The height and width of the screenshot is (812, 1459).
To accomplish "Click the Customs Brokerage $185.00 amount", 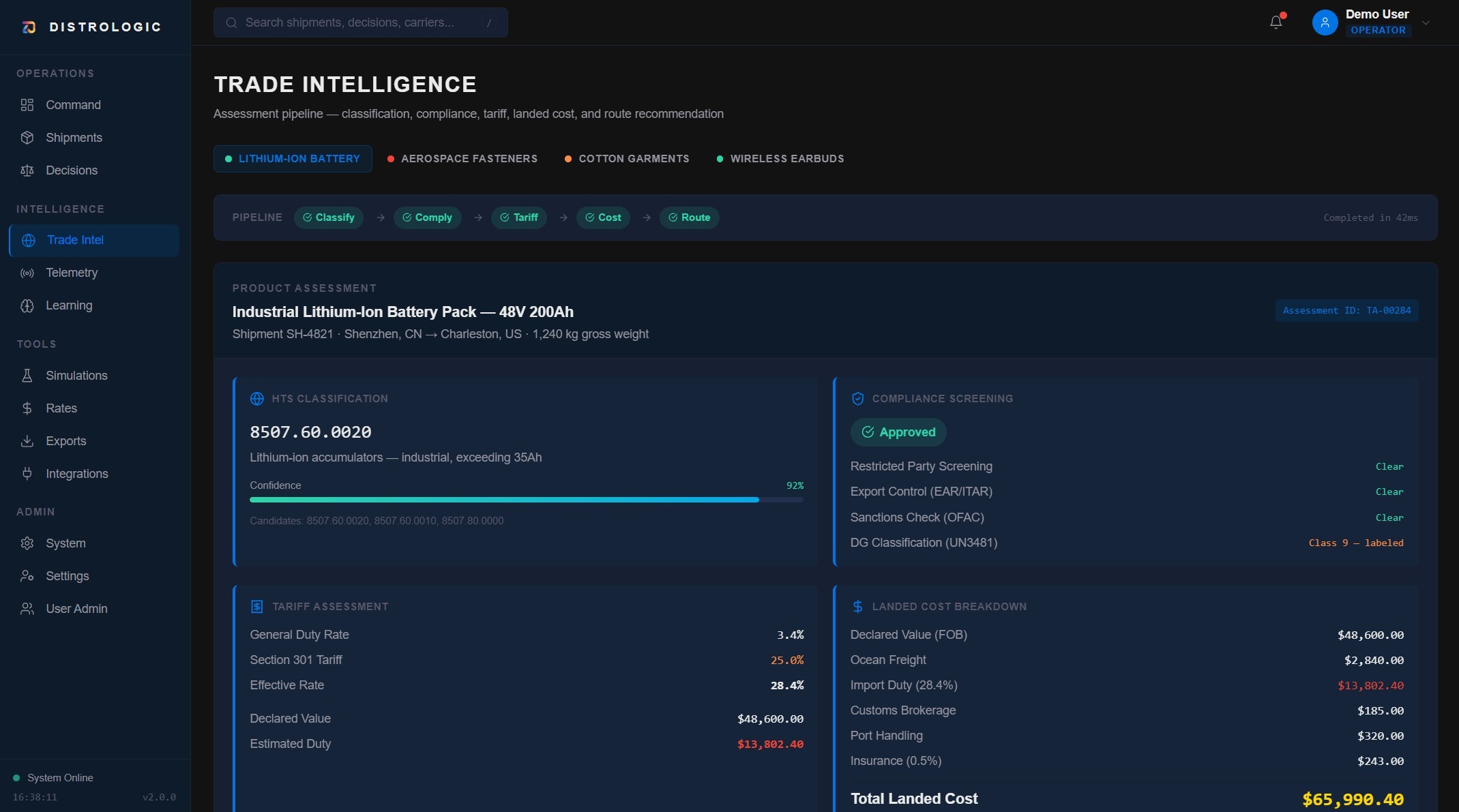I will 1381,710.
